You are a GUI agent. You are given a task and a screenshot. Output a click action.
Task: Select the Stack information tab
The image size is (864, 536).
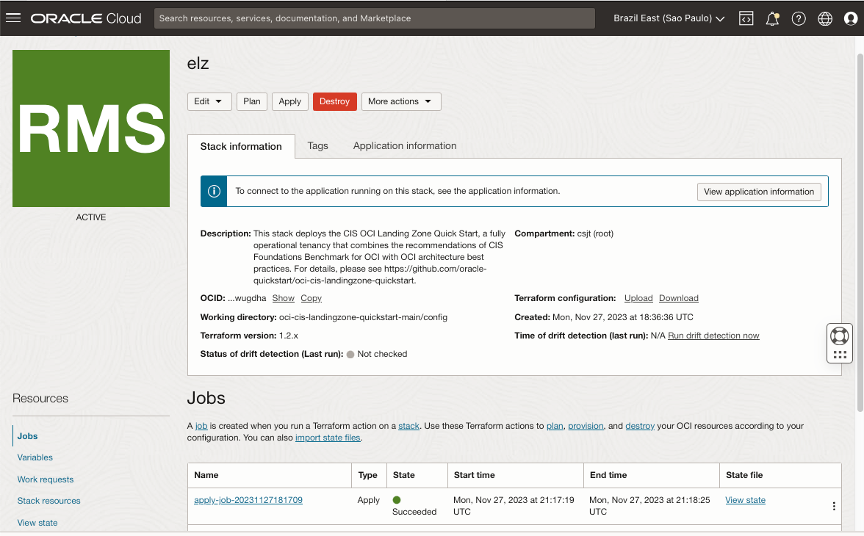coord(241,147)
